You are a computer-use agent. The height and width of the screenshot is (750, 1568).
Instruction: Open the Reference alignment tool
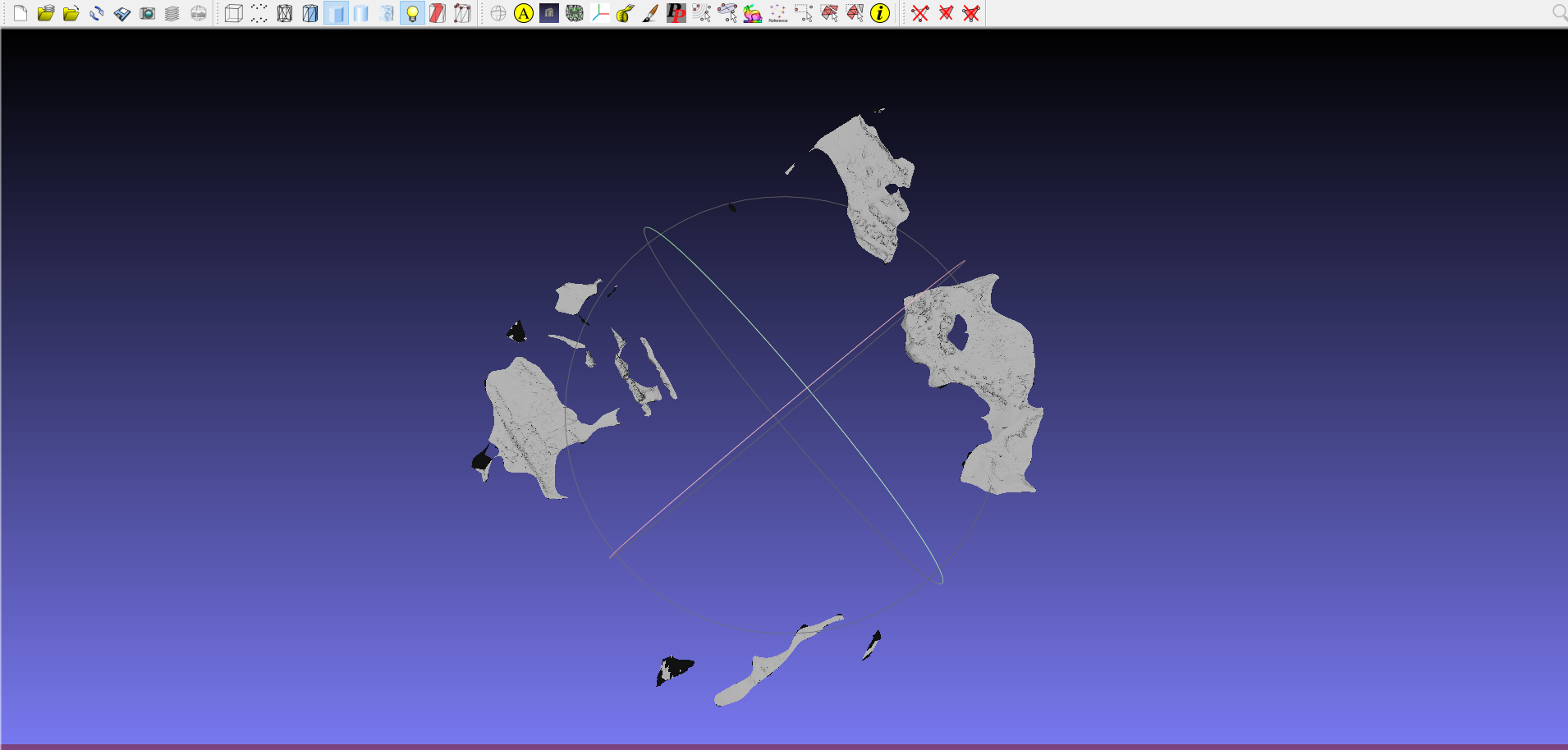(777, 14)
